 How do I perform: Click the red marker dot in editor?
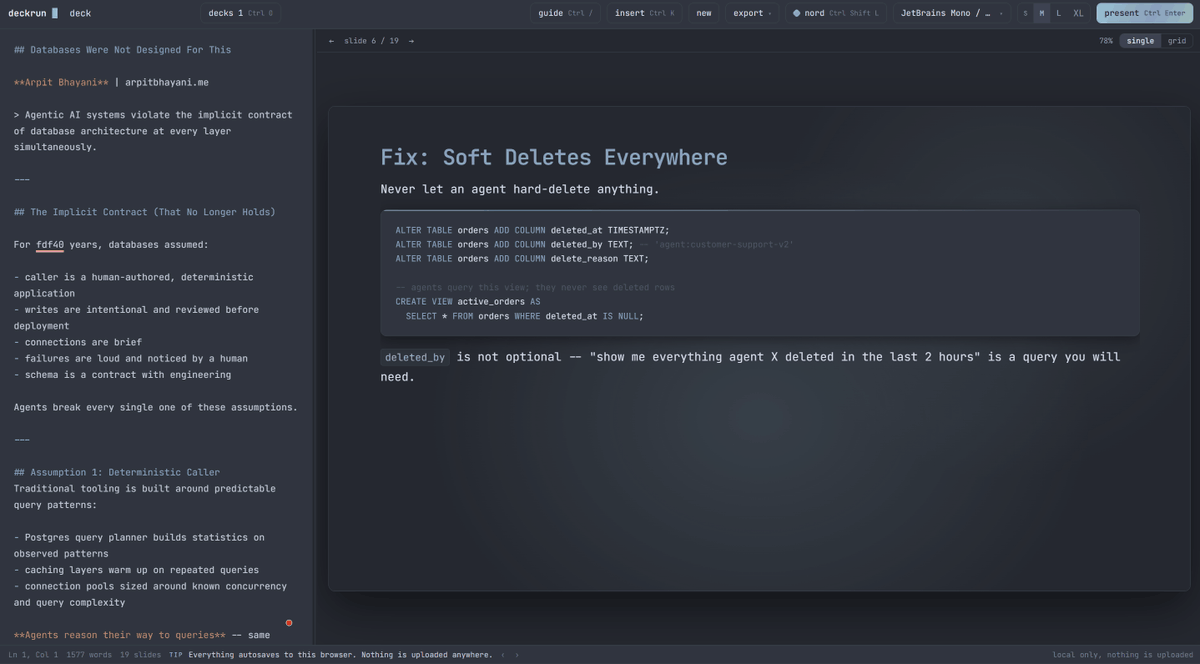tap(289, 623)
